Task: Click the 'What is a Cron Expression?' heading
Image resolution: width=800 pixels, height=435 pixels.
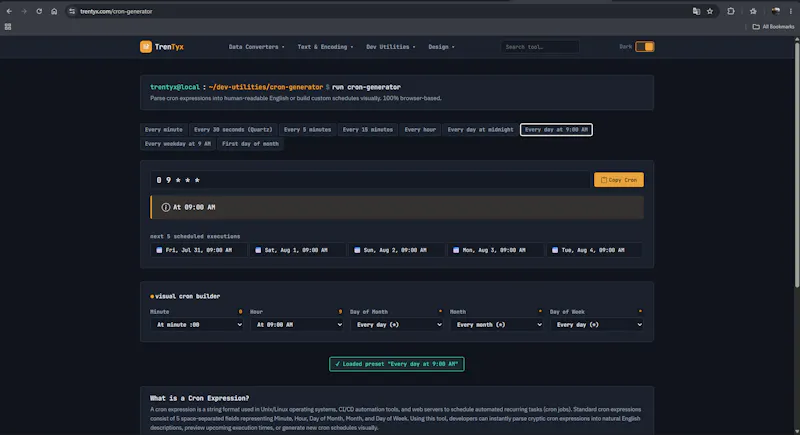Action: click(x=199, y=398)
